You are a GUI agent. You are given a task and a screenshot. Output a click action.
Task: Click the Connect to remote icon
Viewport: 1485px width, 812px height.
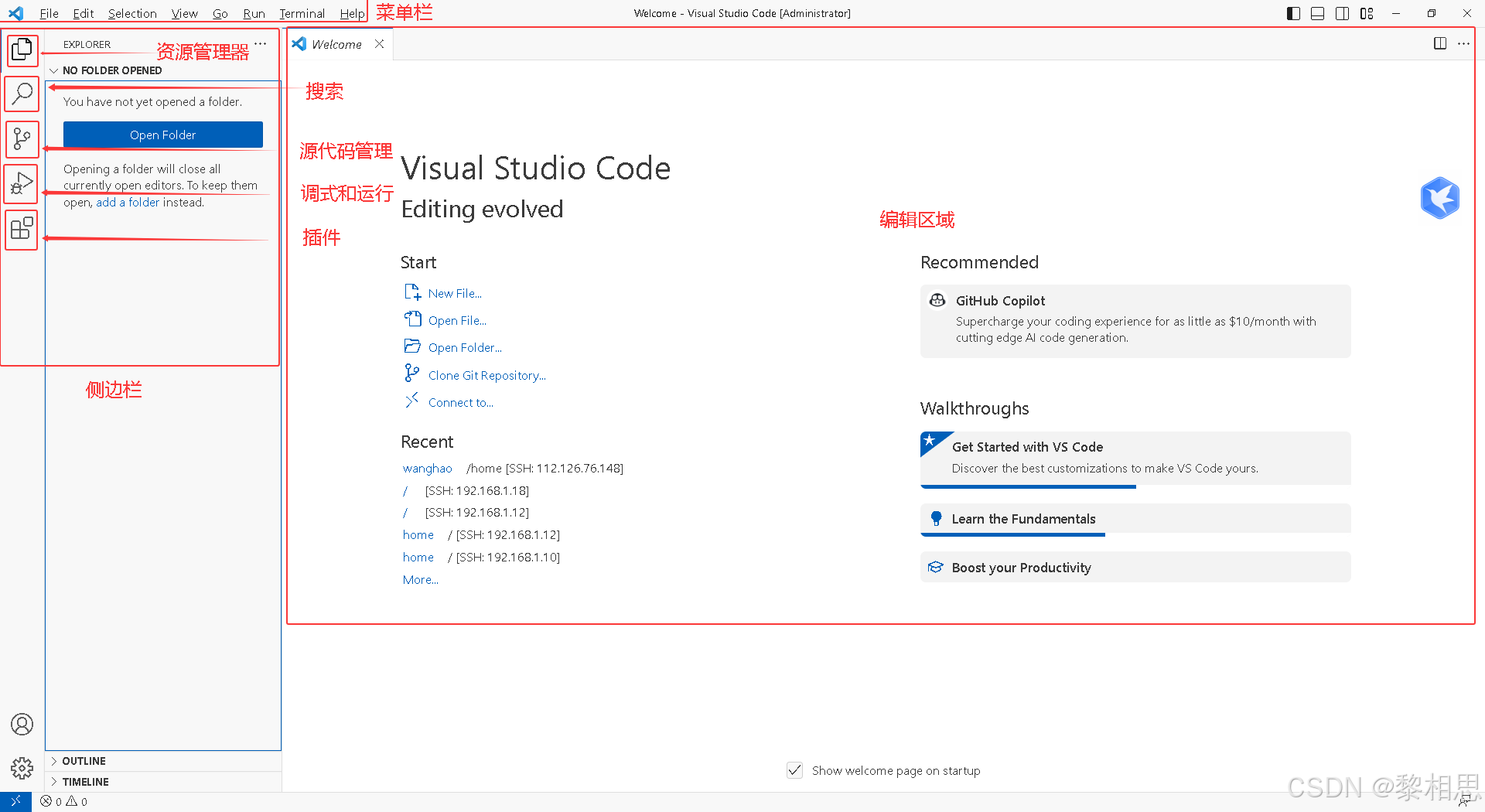tap(412, 401)
